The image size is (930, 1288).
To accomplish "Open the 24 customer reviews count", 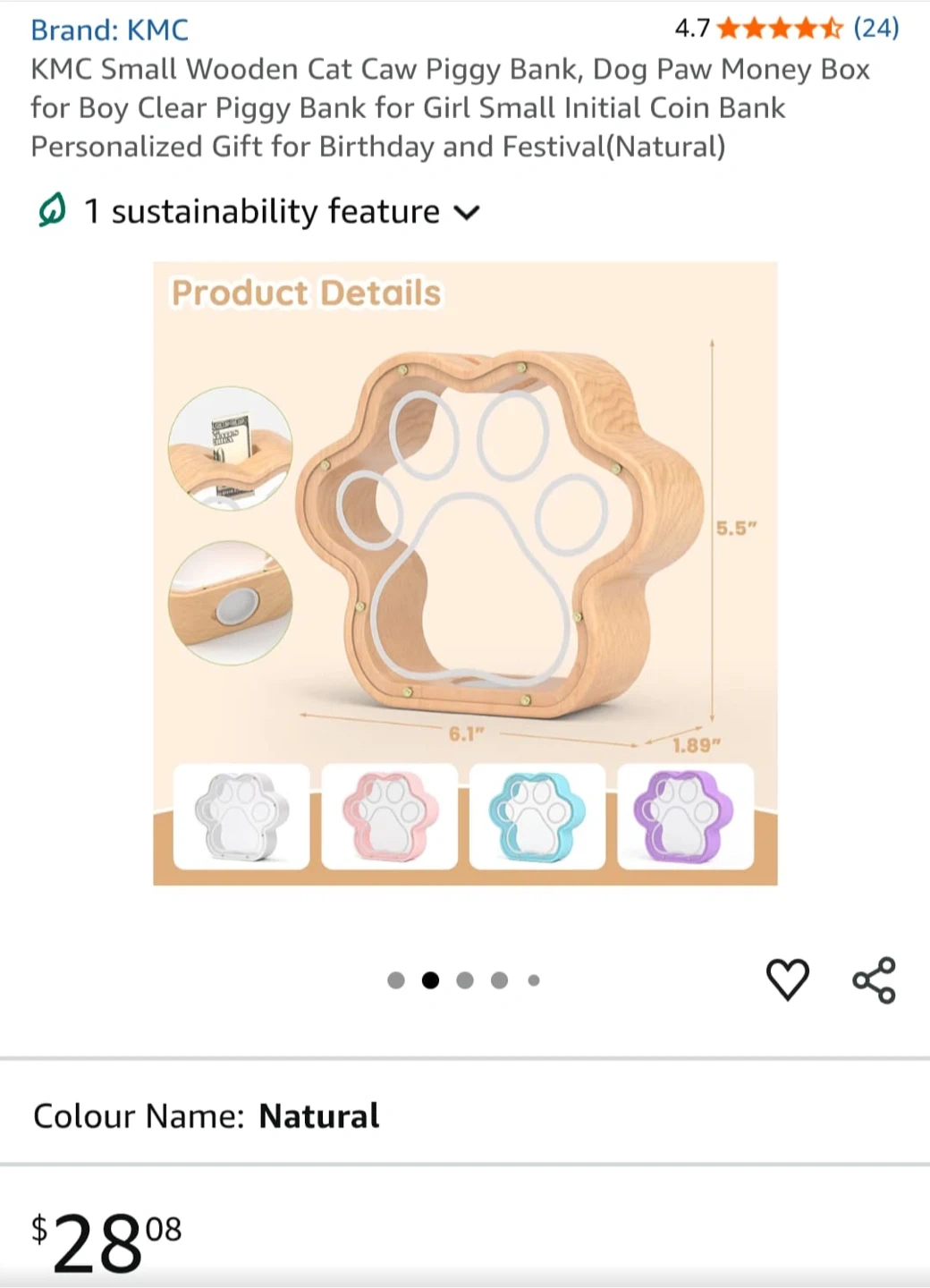I will tap(876, 28).
